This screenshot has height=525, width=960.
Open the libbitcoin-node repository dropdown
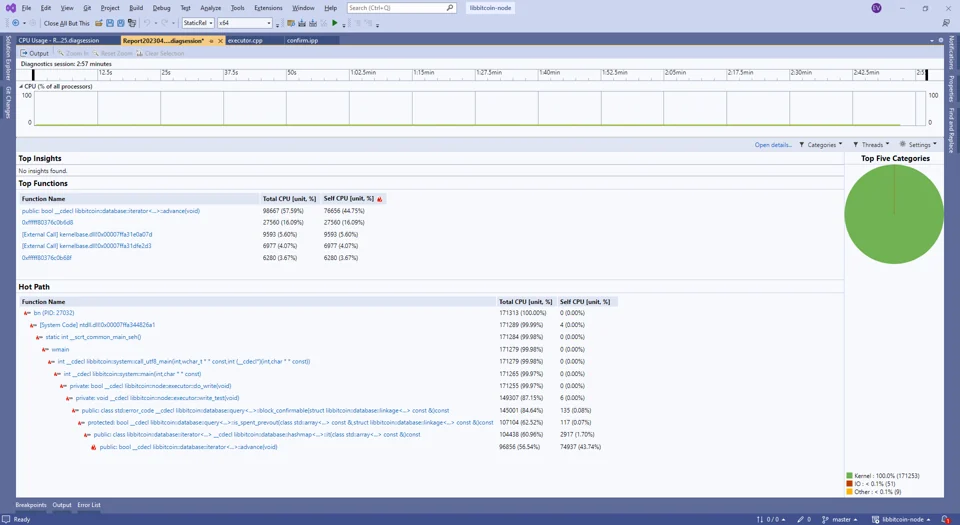pyautogui.click(x=902, y=519)
